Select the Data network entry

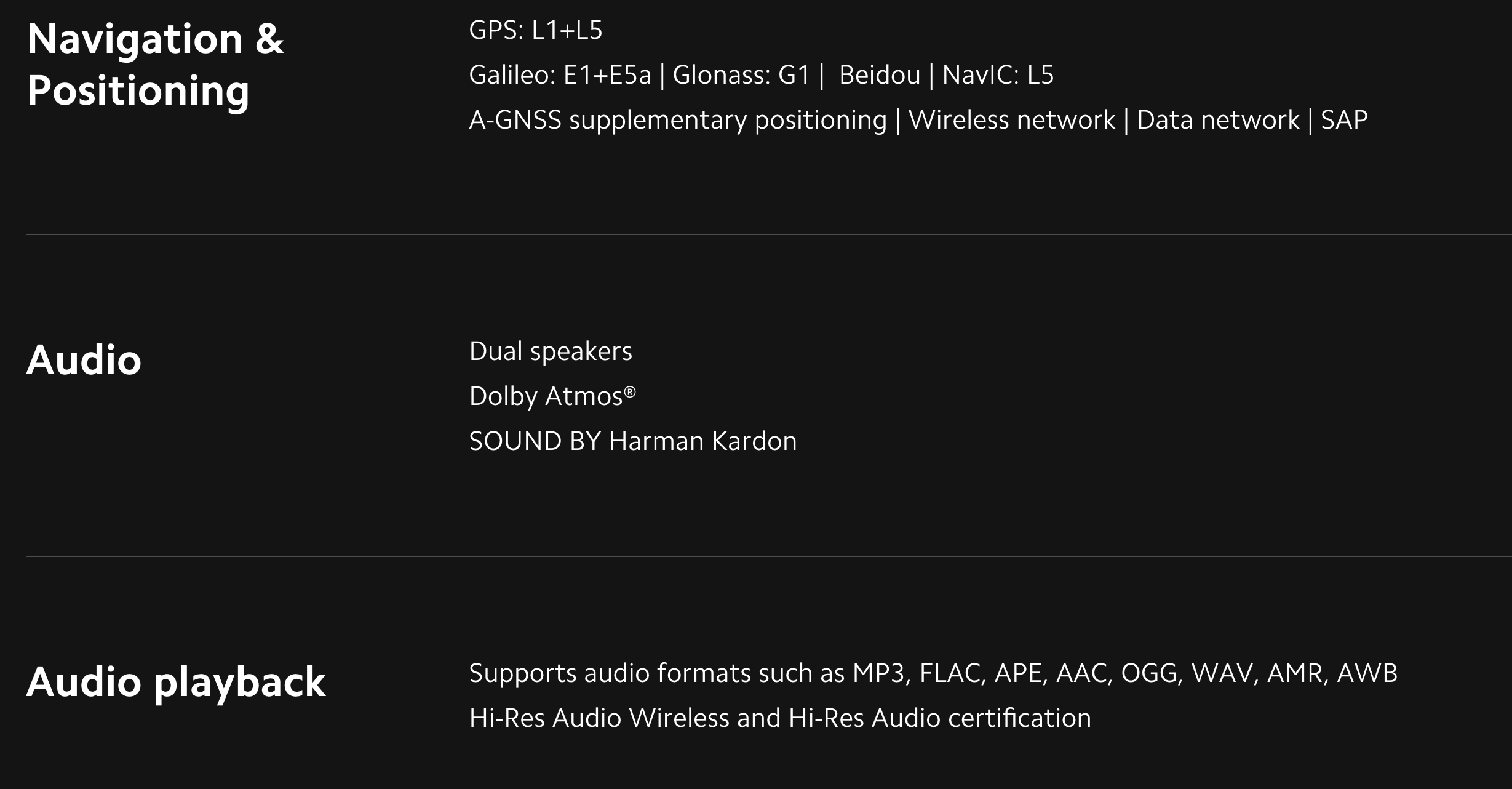pyautogui.click(x=1218, y=120)
